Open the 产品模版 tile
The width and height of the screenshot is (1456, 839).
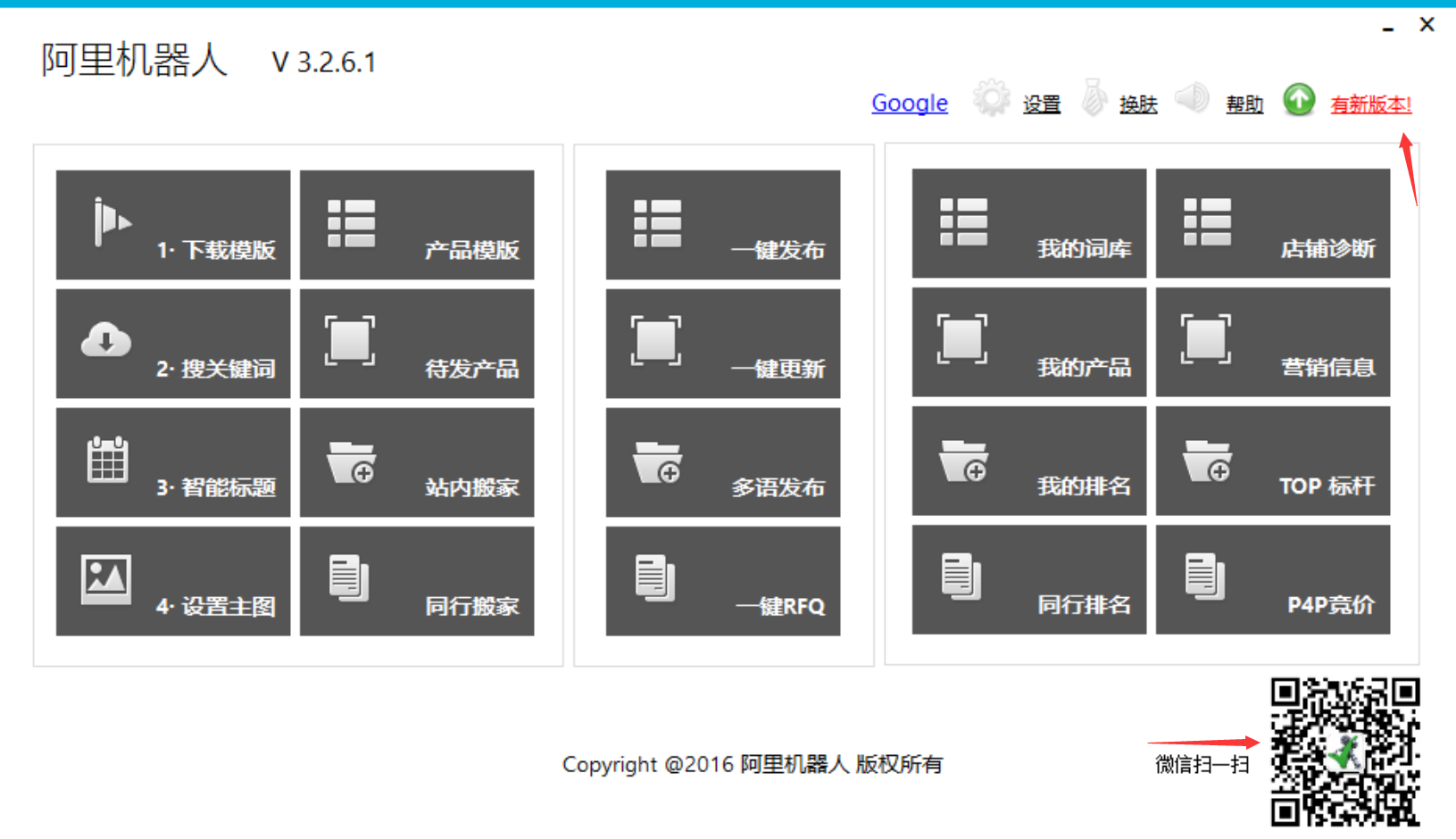pos(417,225)
